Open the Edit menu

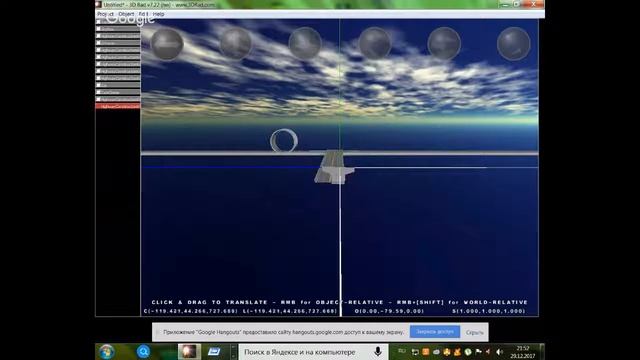pos(143,14)
